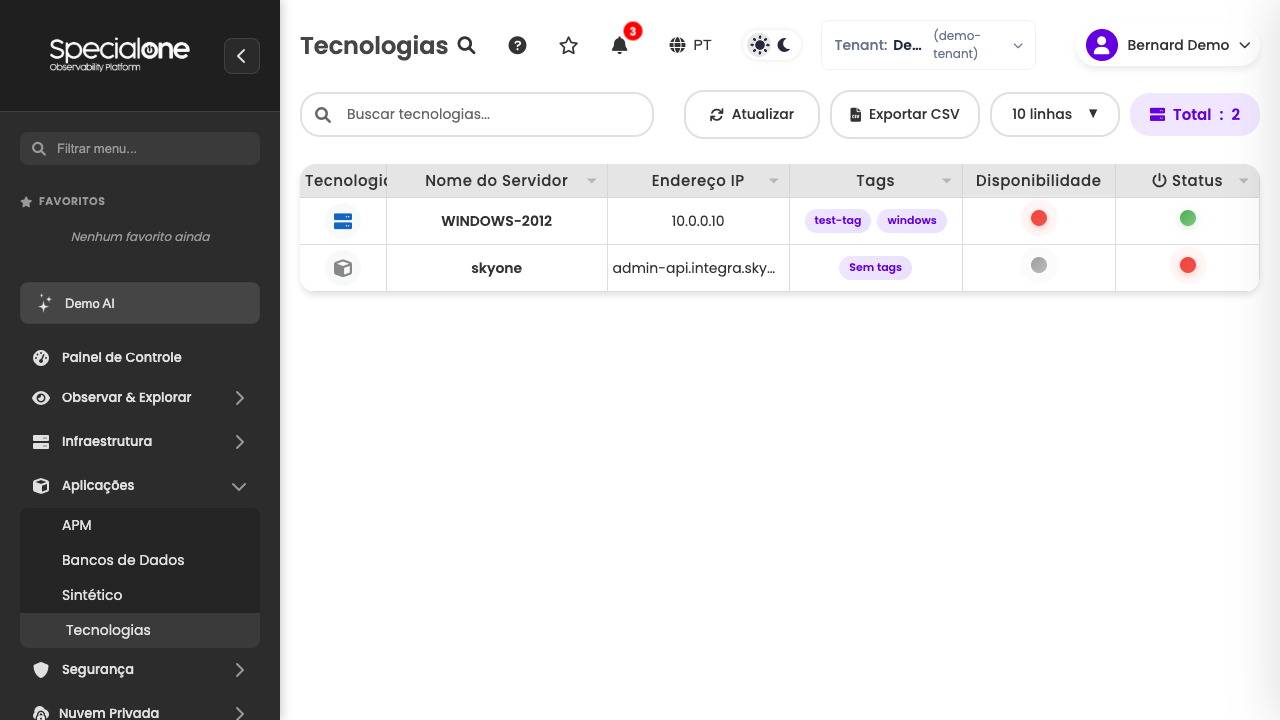Select the Tecnologias submenu item
The width and height of the screenshot is (1280, 720).
(x=140, y=630)
